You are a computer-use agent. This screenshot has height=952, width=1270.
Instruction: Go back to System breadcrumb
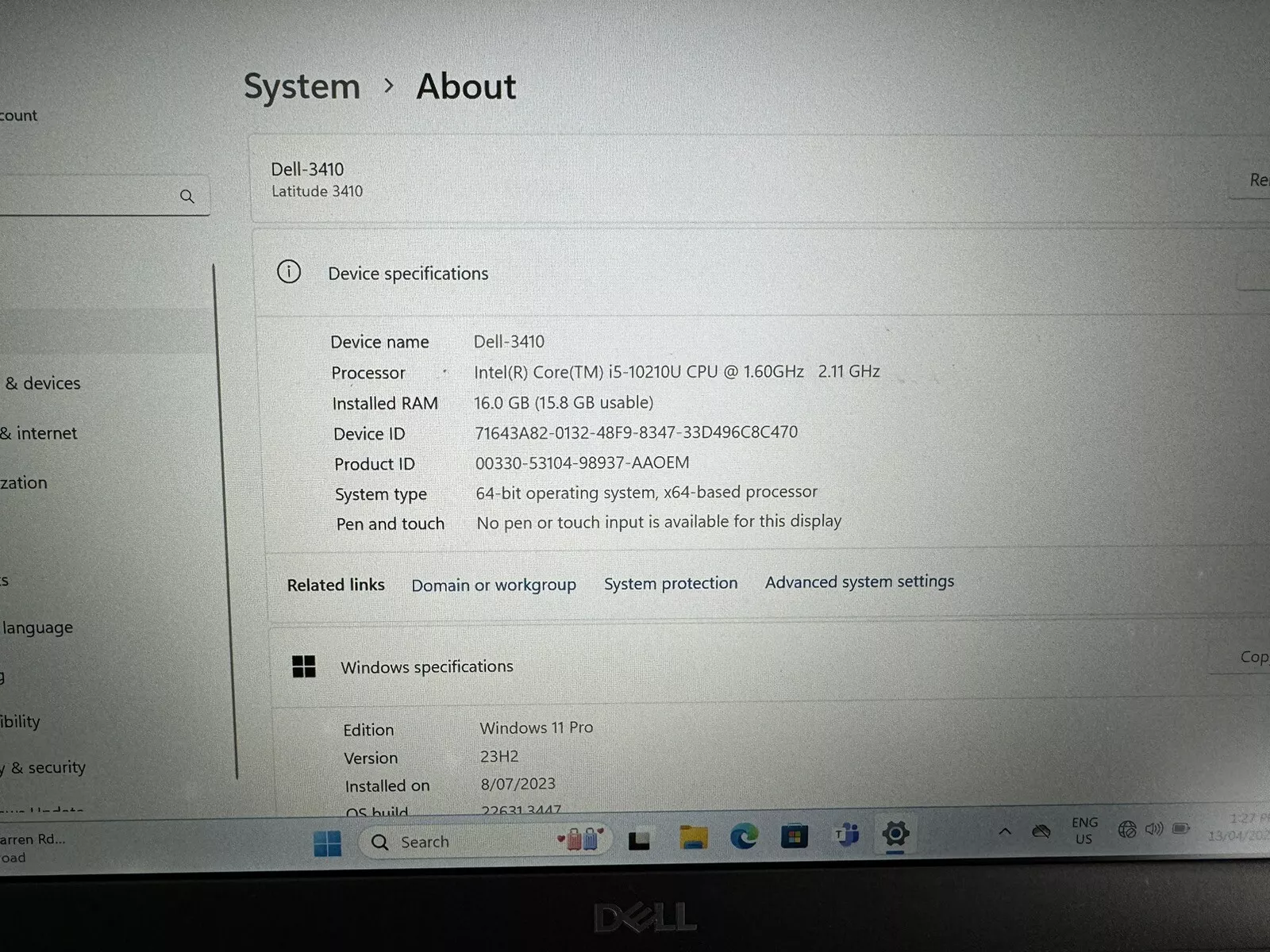(x=302, y=86)
